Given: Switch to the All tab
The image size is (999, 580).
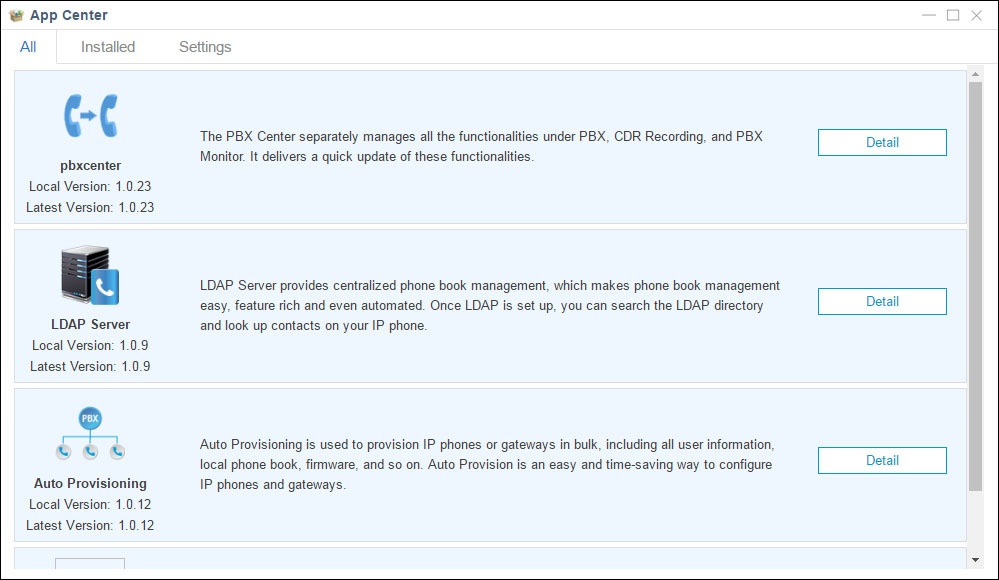Looking at the screenshot, I should (x=28, y=47).
